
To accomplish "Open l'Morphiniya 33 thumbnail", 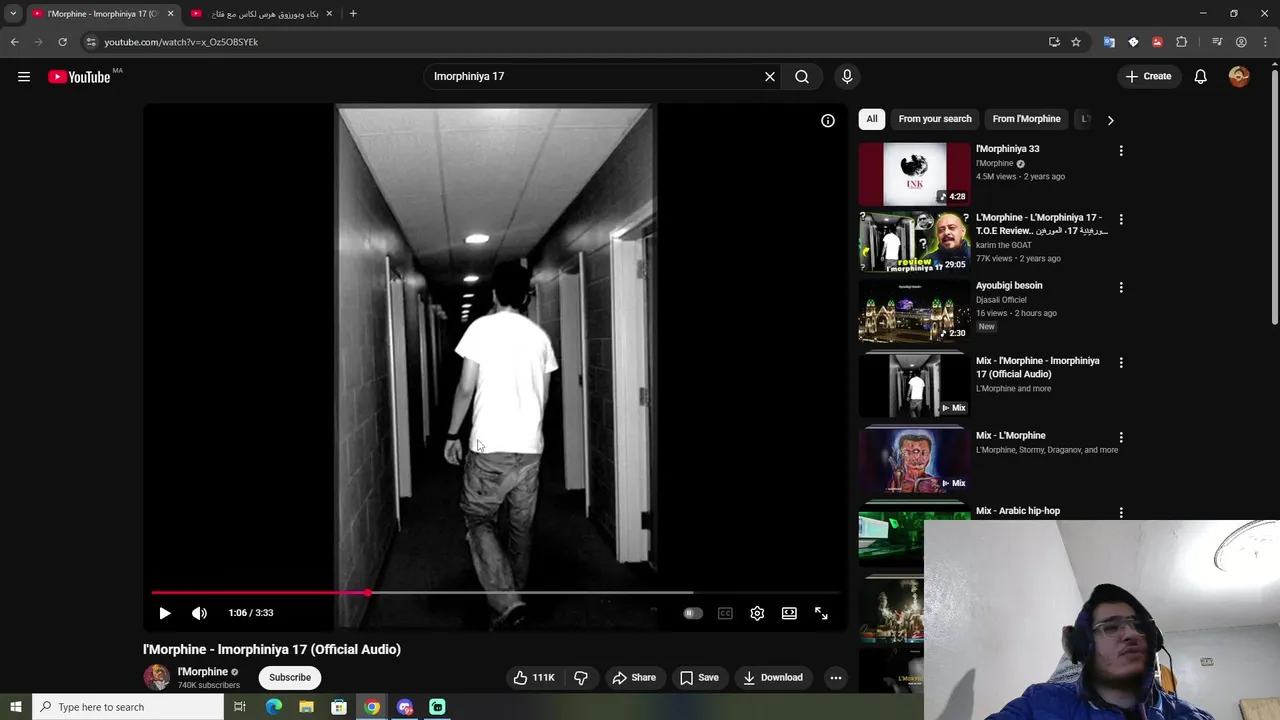I will pyautogui.click(x=914, y=174).
